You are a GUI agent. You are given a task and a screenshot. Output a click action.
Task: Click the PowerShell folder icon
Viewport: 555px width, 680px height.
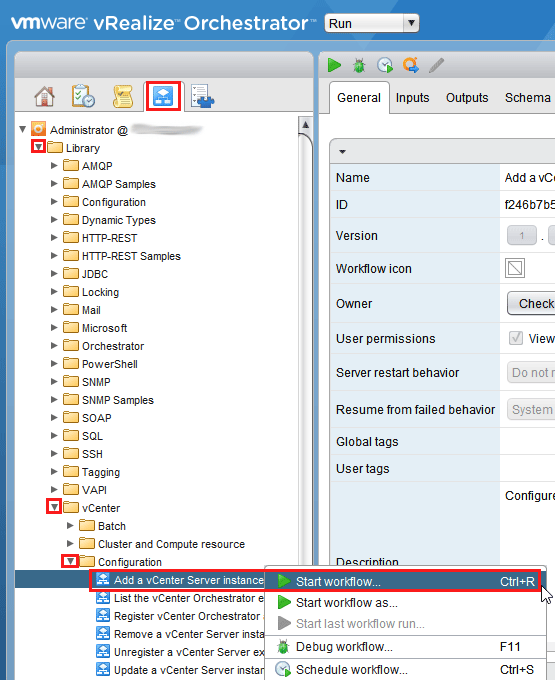coord(71,363)
